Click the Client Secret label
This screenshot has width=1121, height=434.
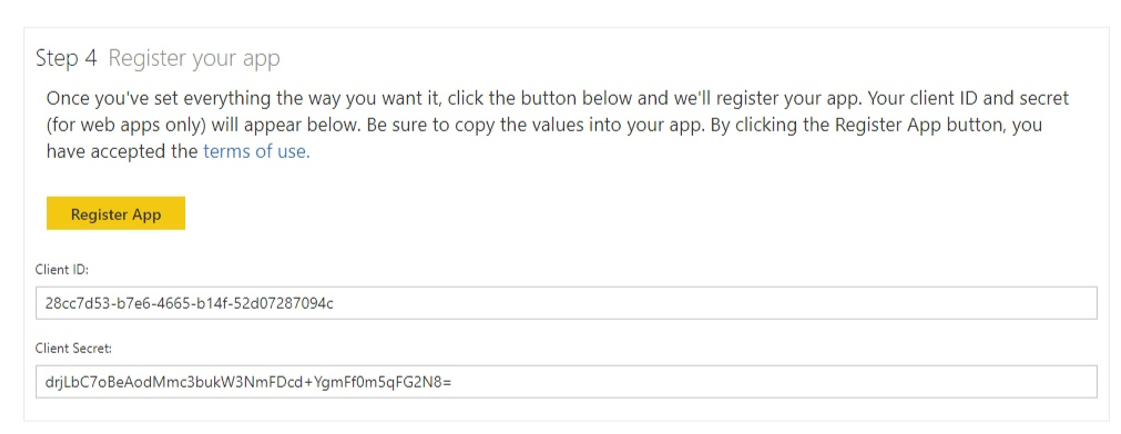74,348
